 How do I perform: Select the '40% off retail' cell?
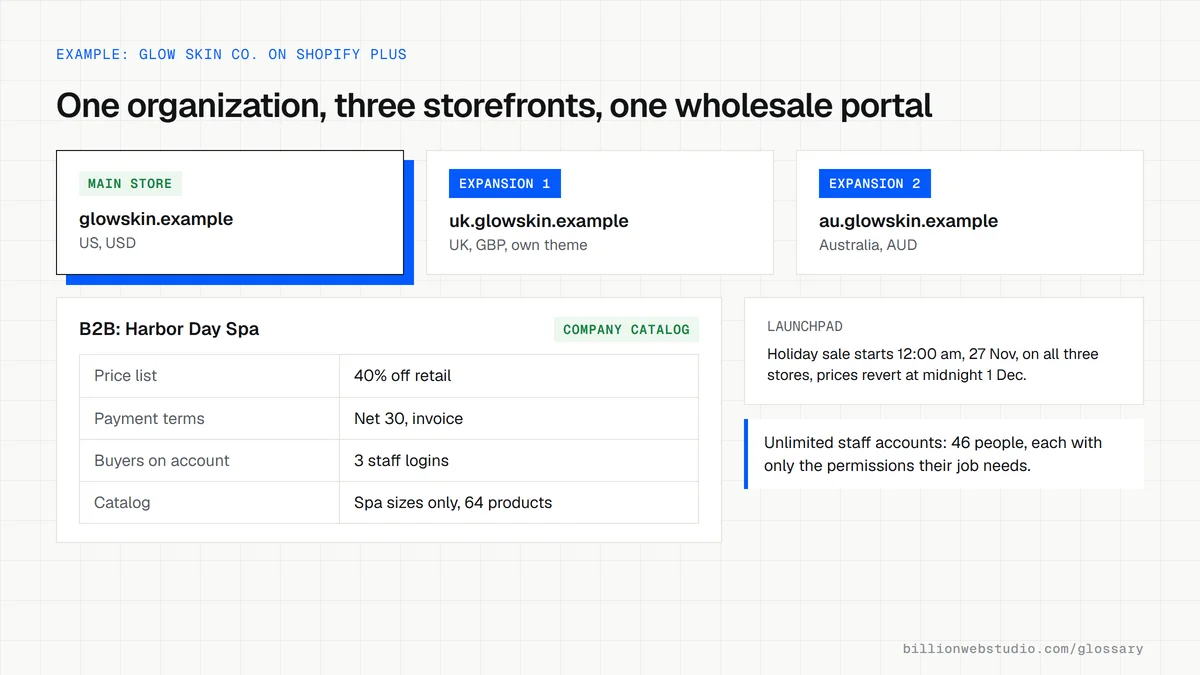pos(519,376)
